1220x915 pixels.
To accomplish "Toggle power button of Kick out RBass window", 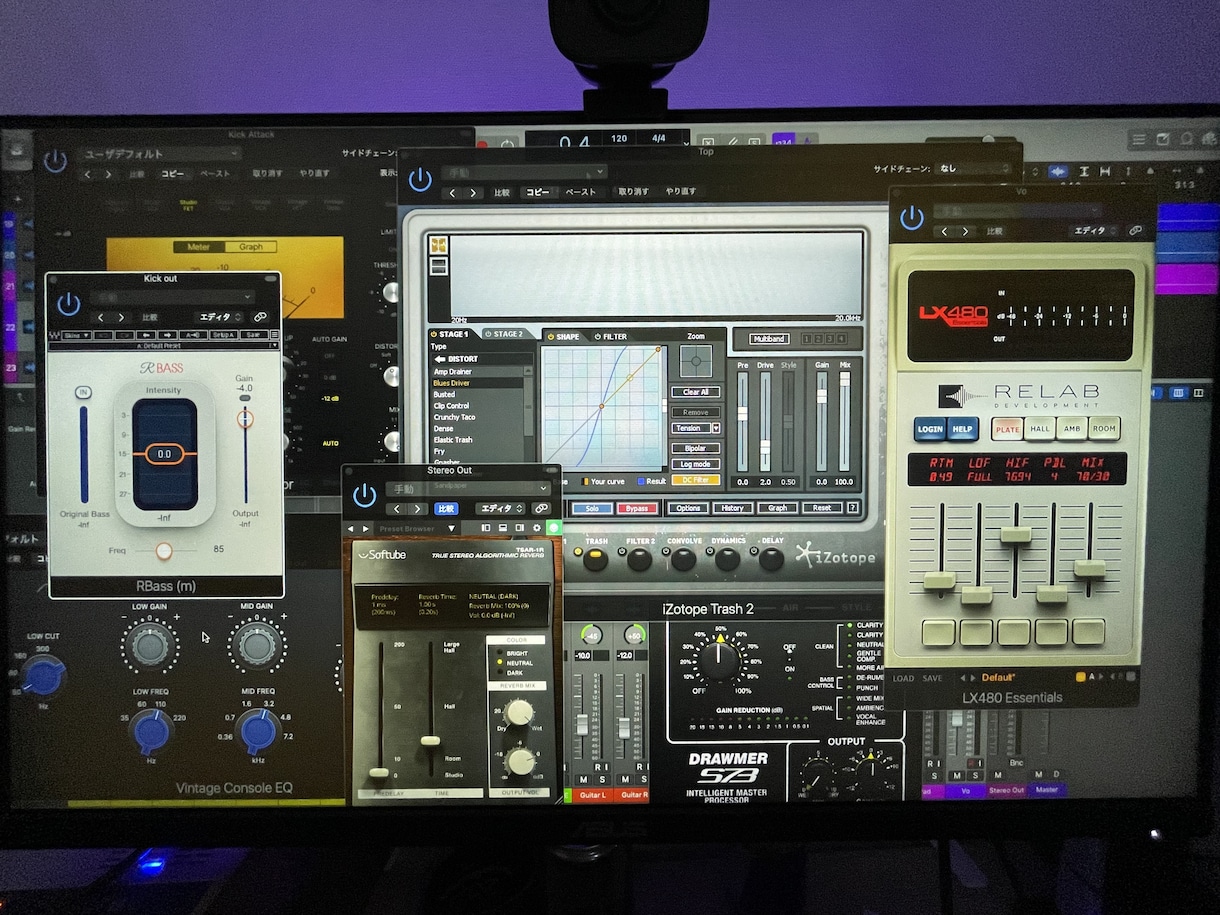I will pos(68,304).
